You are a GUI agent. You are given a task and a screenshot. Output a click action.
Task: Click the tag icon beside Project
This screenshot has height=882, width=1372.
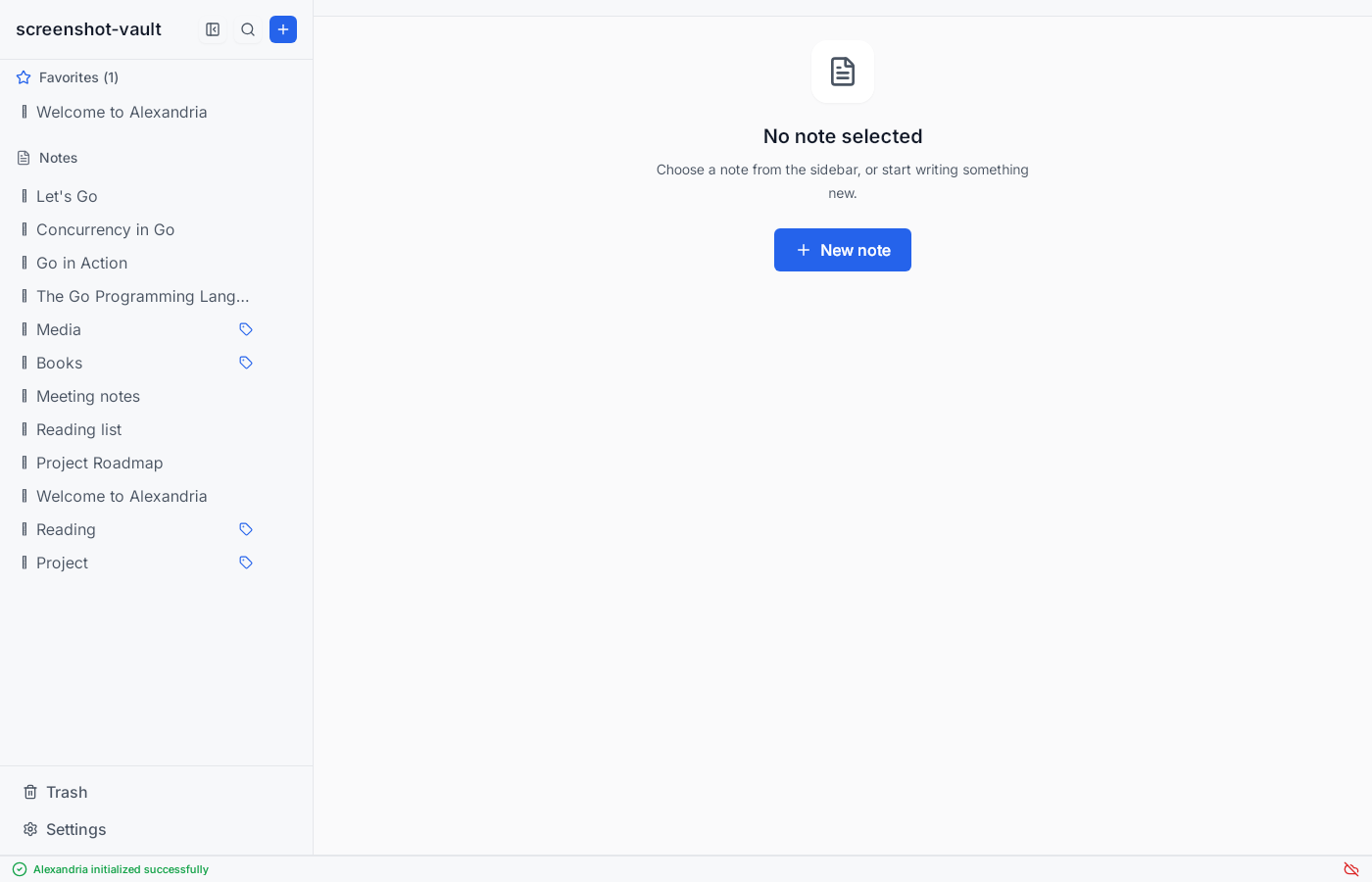pyautogui.click(x=246, y=563)
